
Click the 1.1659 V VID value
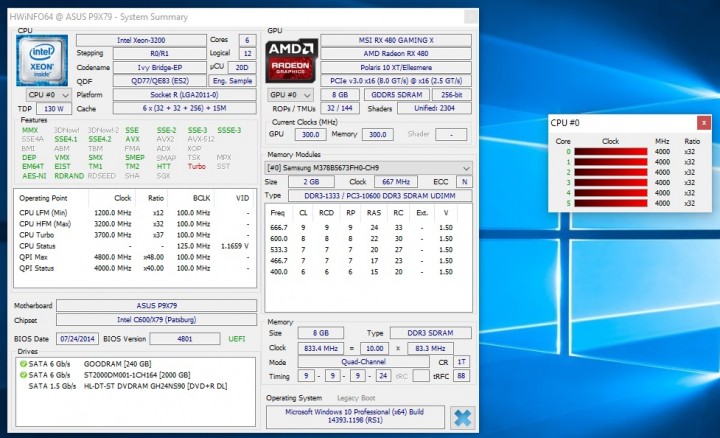coord(235,246)
